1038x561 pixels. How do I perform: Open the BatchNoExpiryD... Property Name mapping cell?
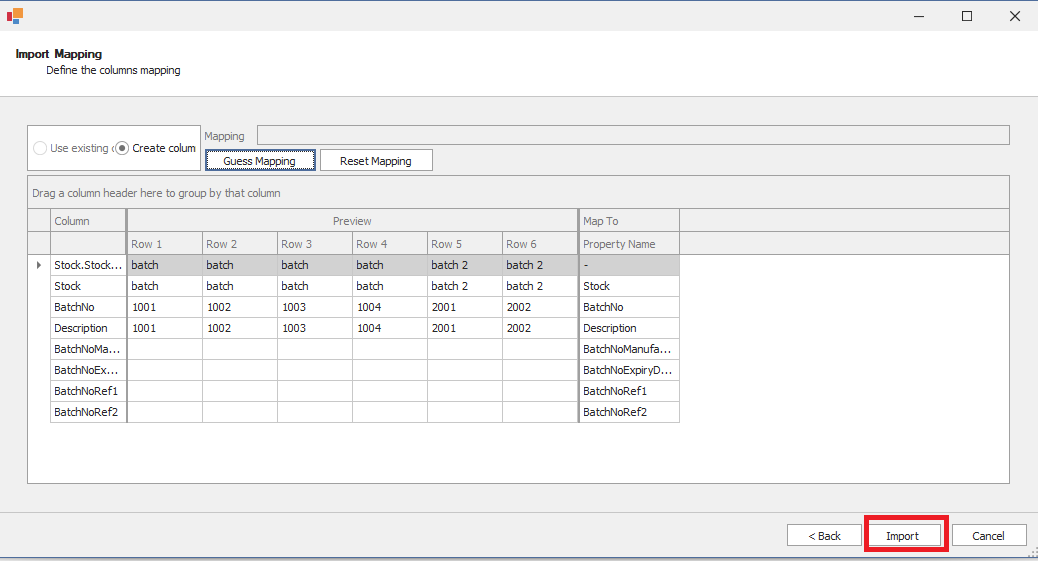coord(630,370)
